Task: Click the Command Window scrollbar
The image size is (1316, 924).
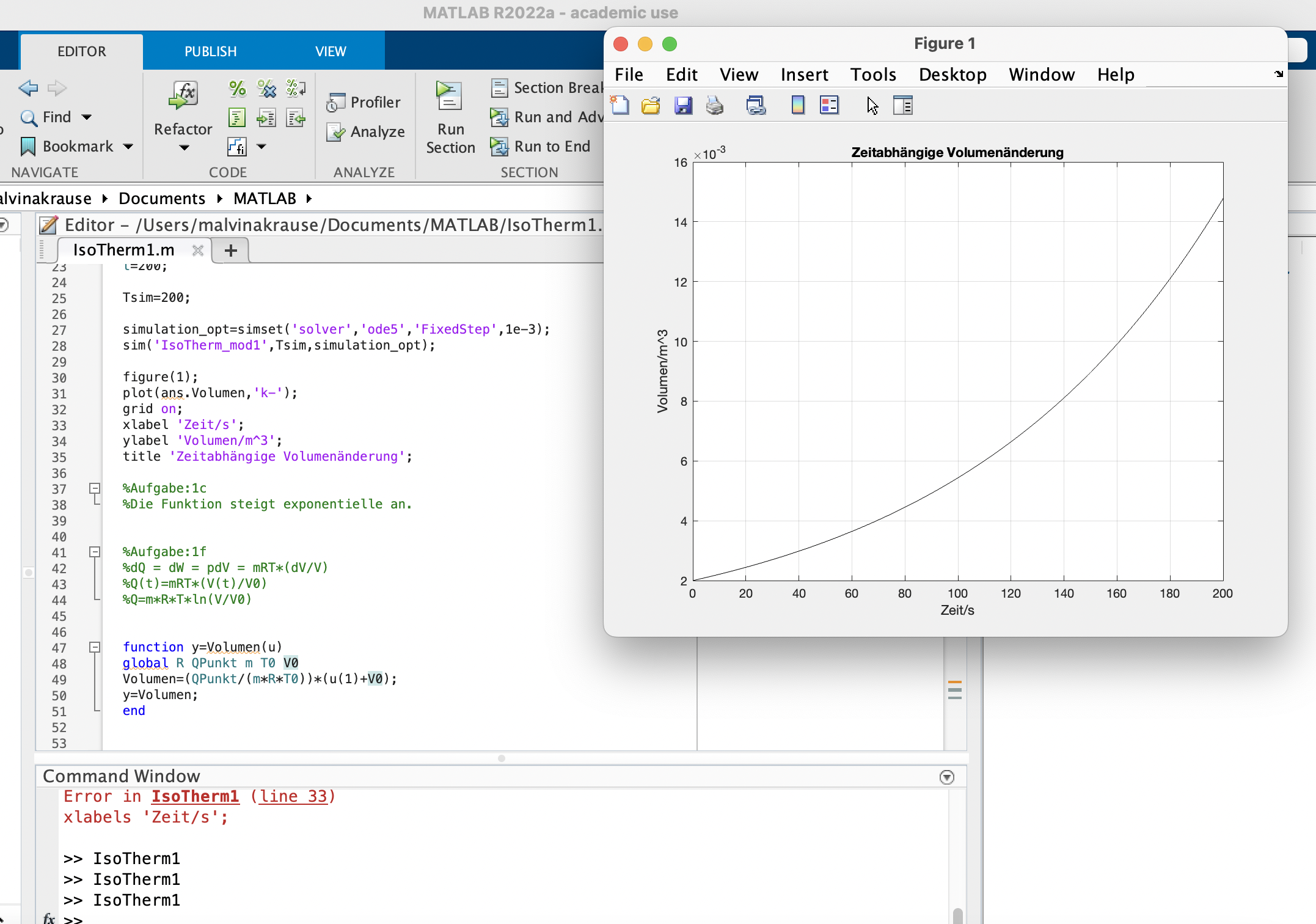Action: pos(957,915)
